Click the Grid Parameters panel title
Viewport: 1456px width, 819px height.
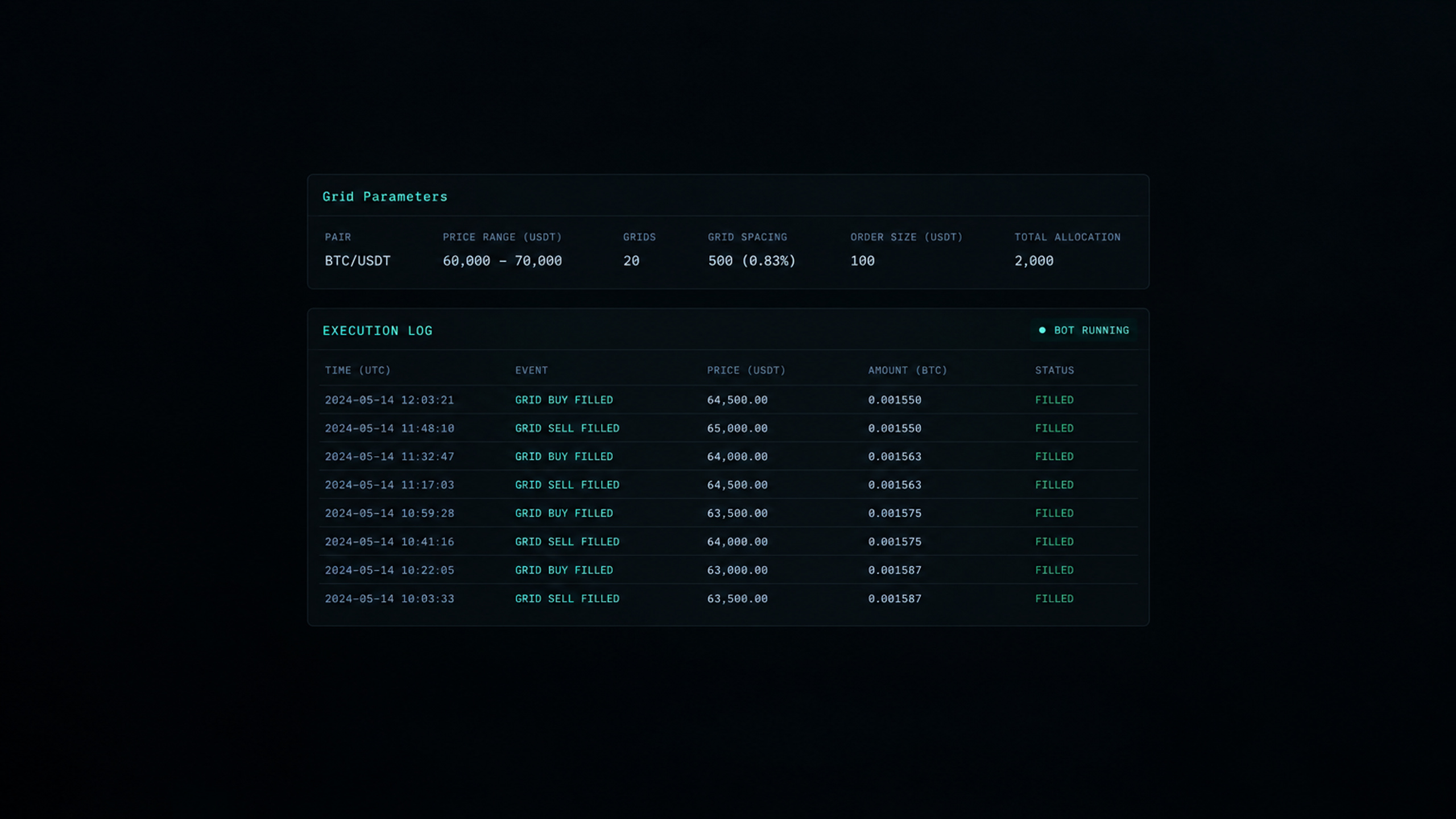(385, 197)
